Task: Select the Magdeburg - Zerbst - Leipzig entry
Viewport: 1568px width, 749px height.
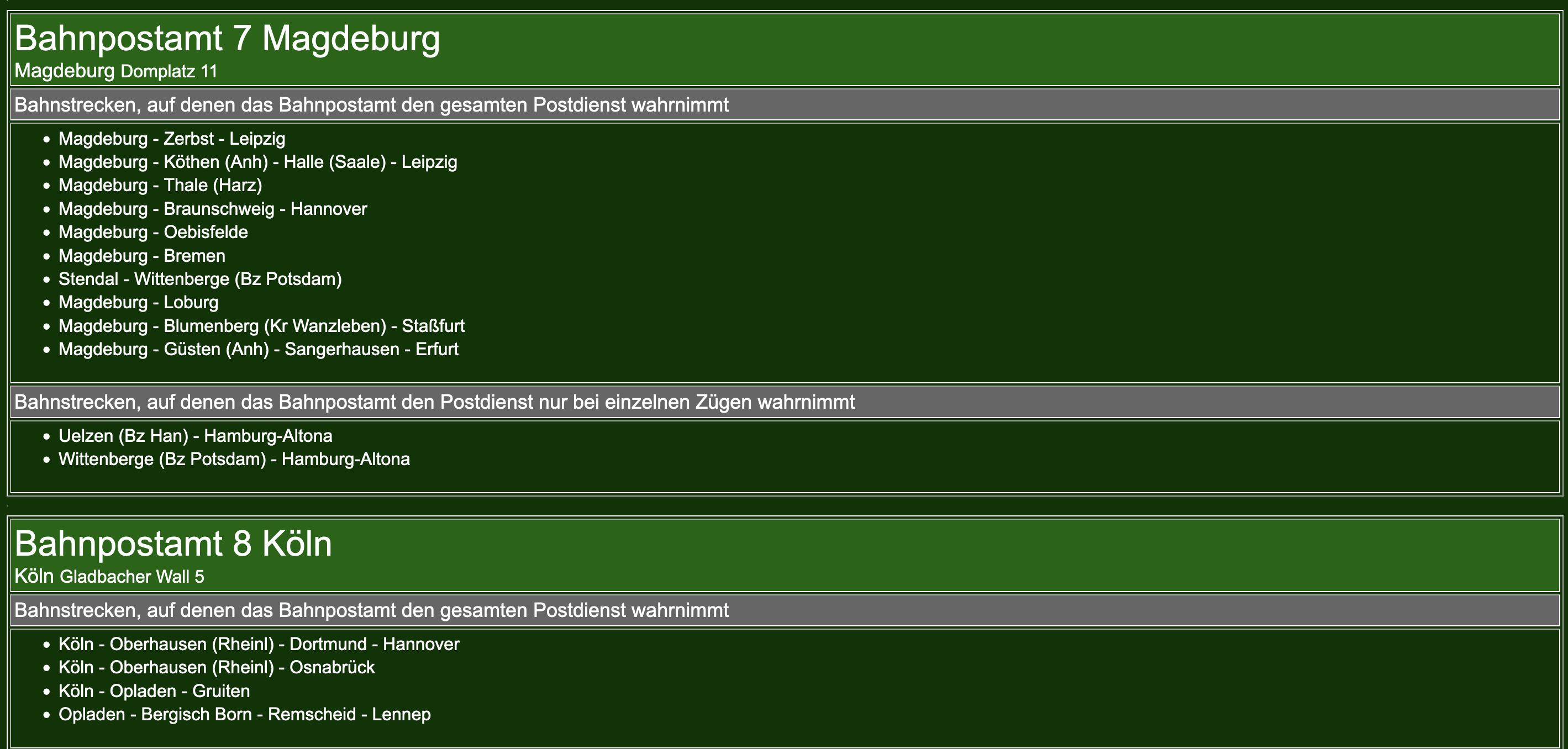Action: click(172, 139)
